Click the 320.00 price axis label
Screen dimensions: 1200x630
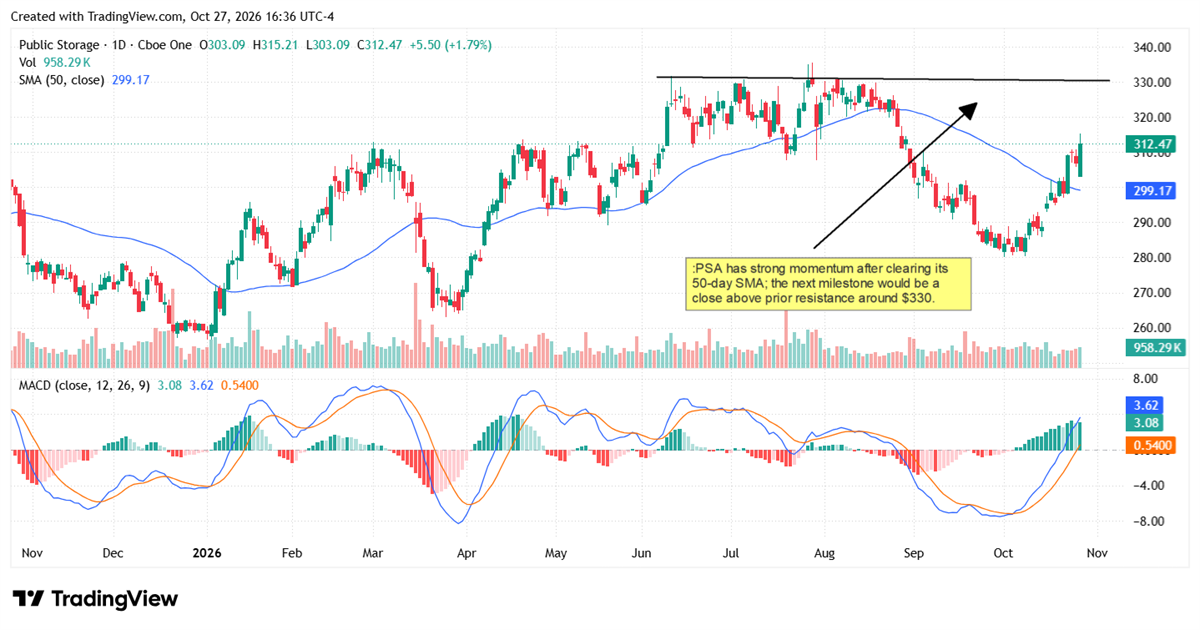[x=1151, y=117]
